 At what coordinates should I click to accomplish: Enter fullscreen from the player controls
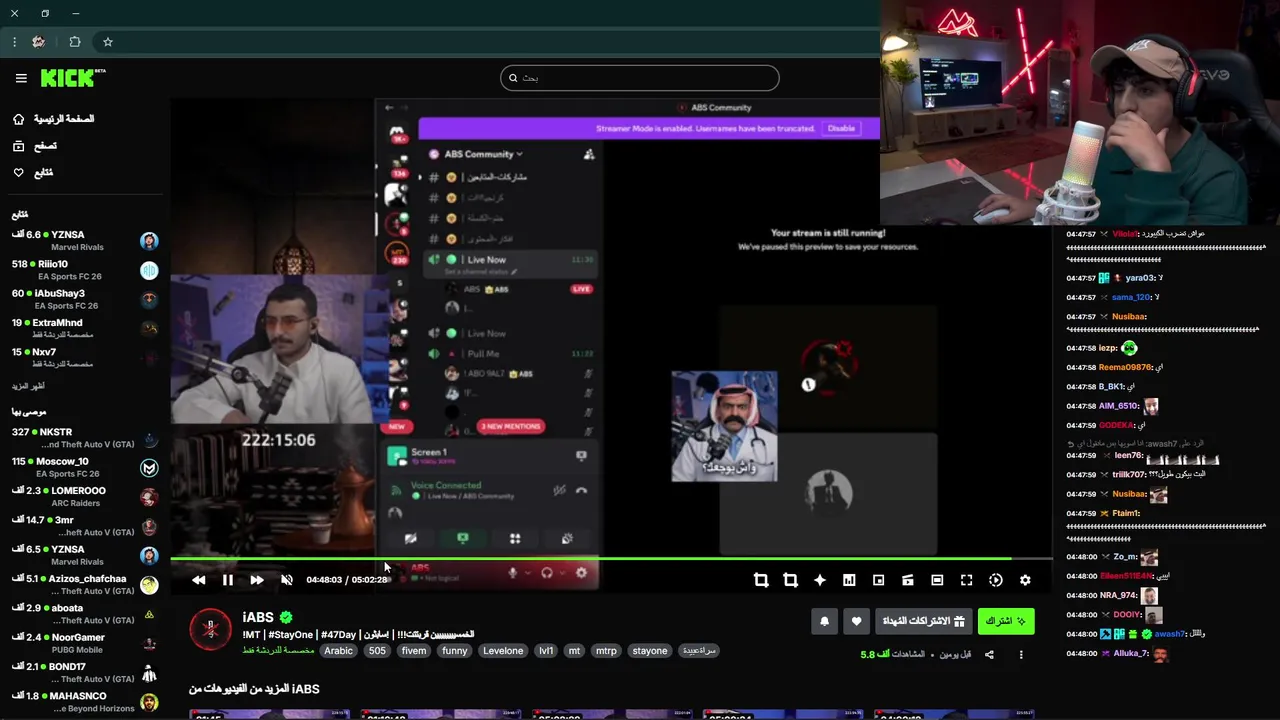coord(966,580)
